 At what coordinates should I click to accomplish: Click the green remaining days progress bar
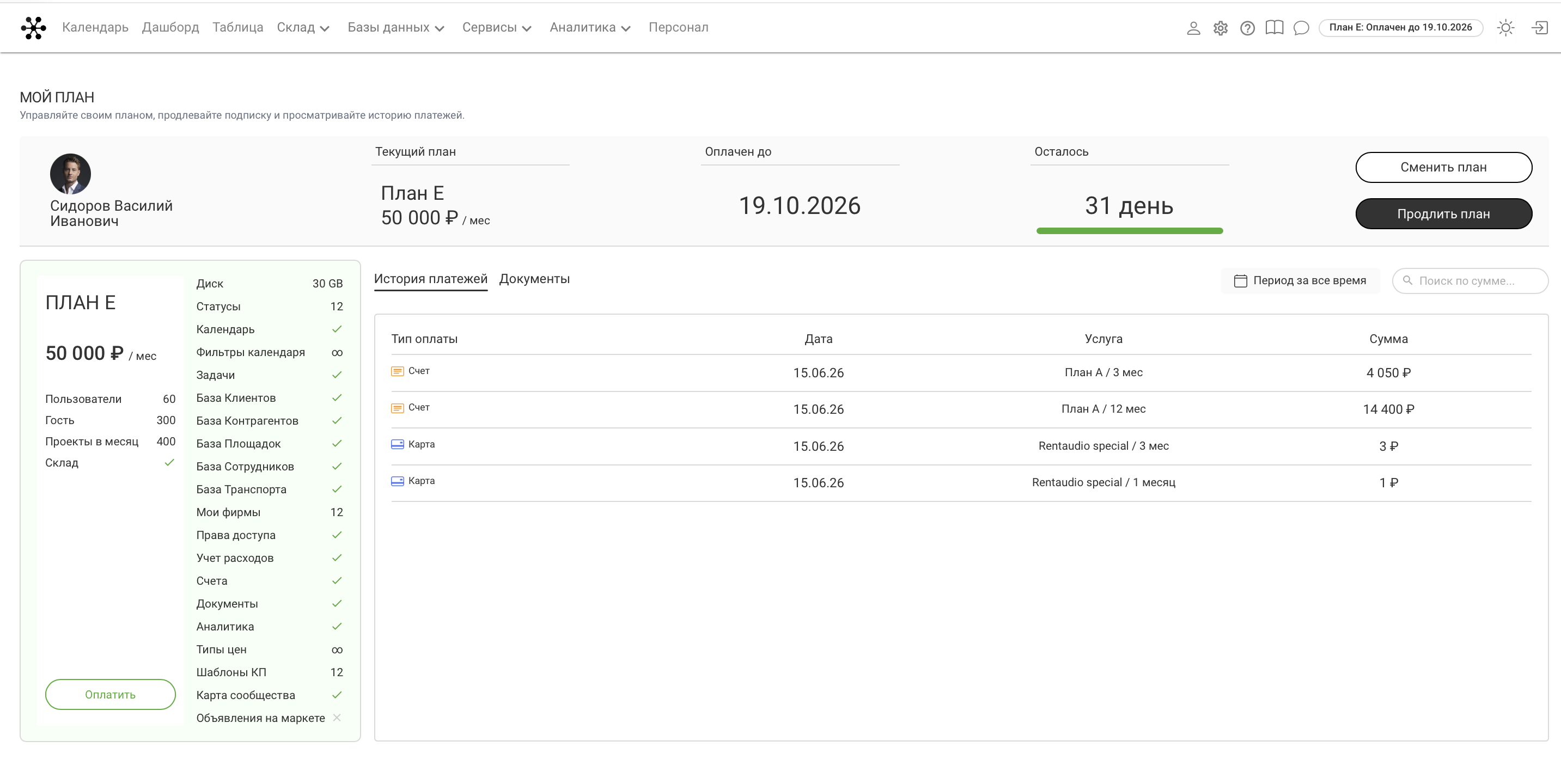pos(1129,231)
